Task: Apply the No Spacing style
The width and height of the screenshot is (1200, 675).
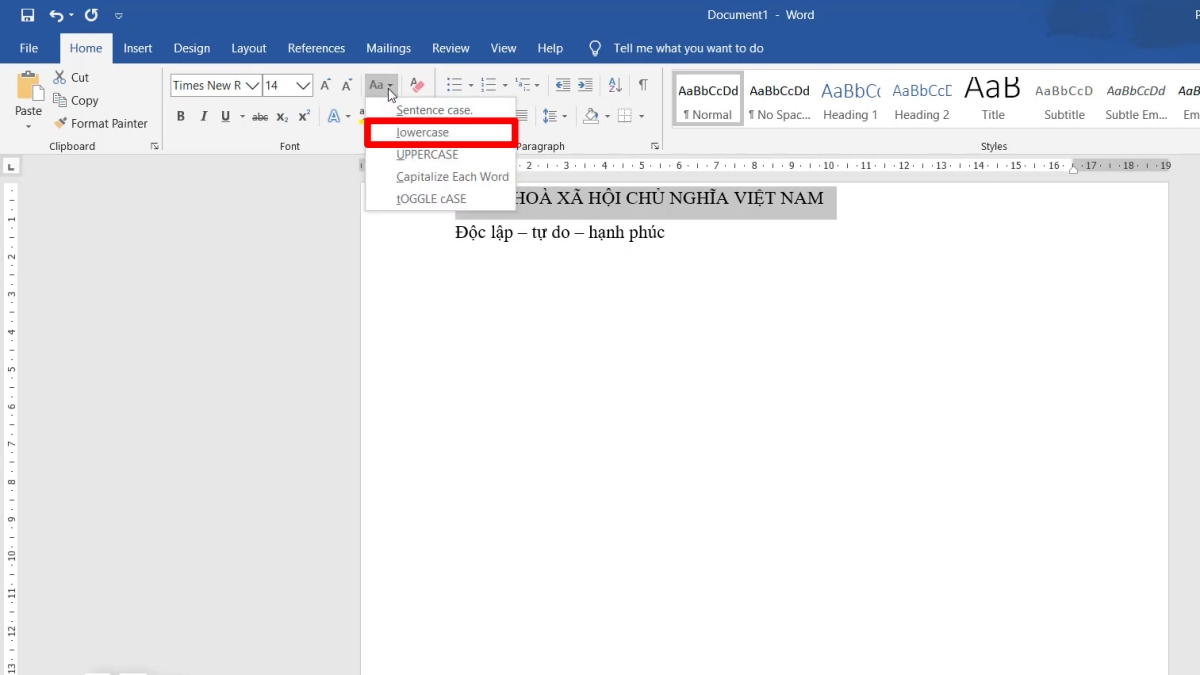Action: pos(779,99)
